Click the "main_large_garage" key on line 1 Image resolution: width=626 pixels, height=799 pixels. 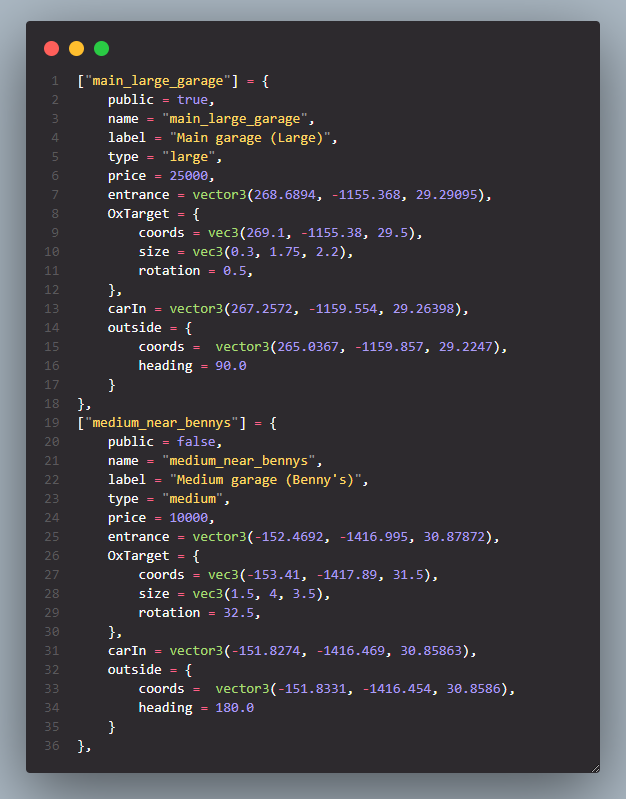tap(158, 81)
